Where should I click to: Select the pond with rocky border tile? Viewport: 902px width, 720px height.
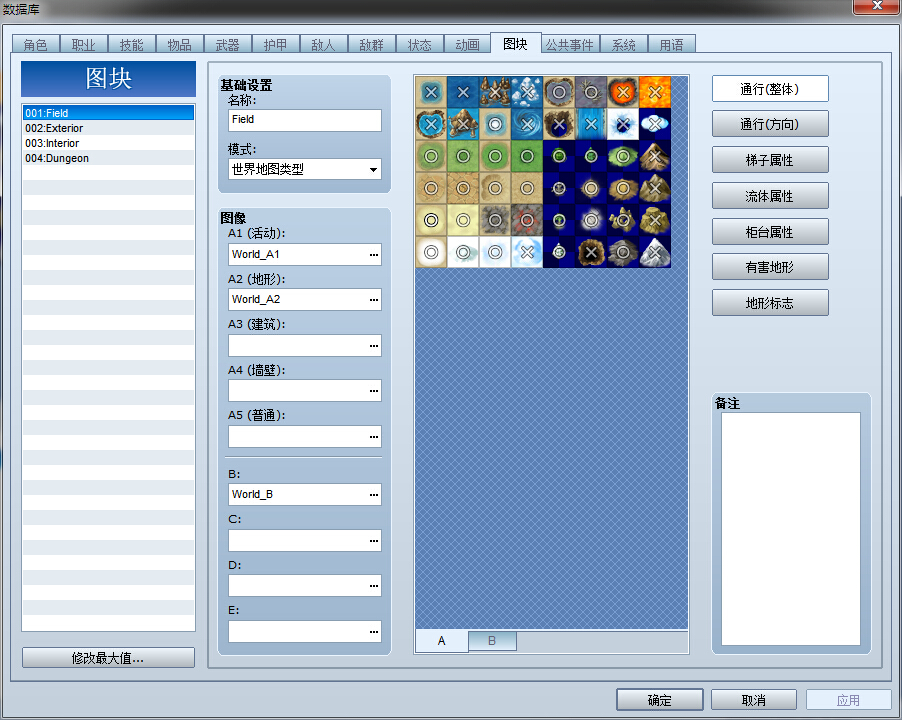click(431, 124)
